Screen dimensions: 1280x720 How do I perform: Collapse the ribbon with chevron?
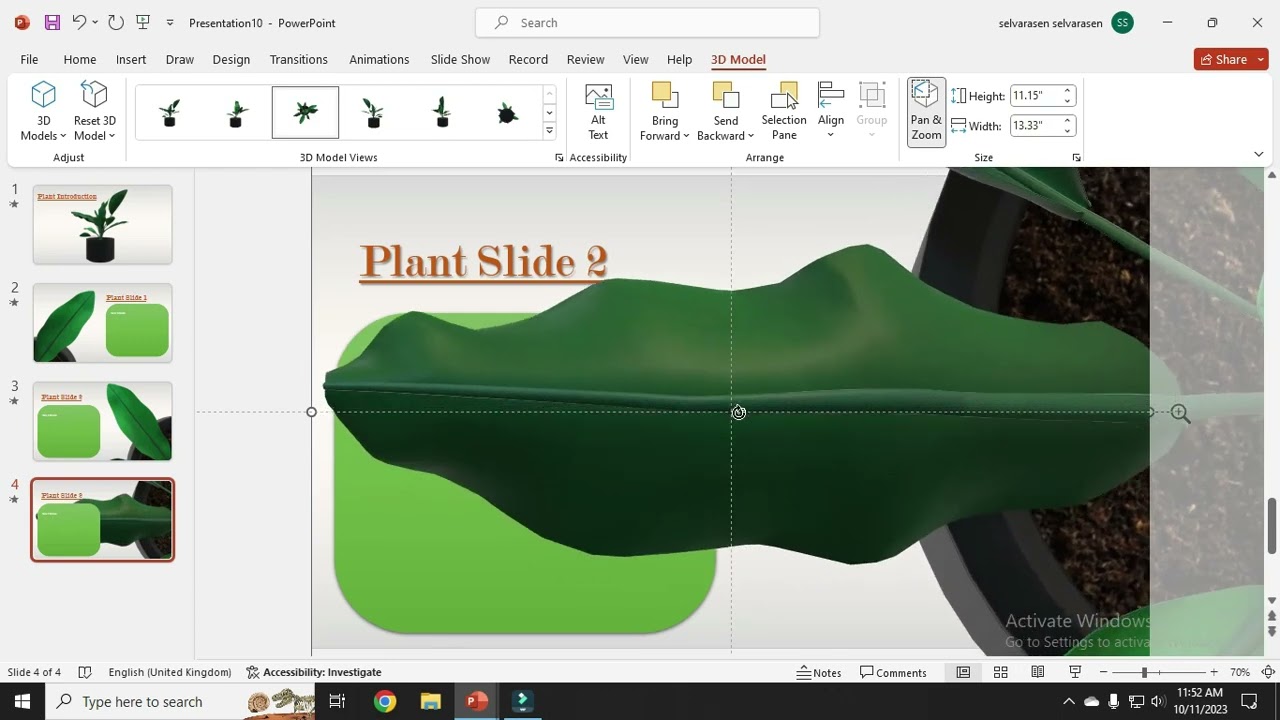(x=1259, y=154)
